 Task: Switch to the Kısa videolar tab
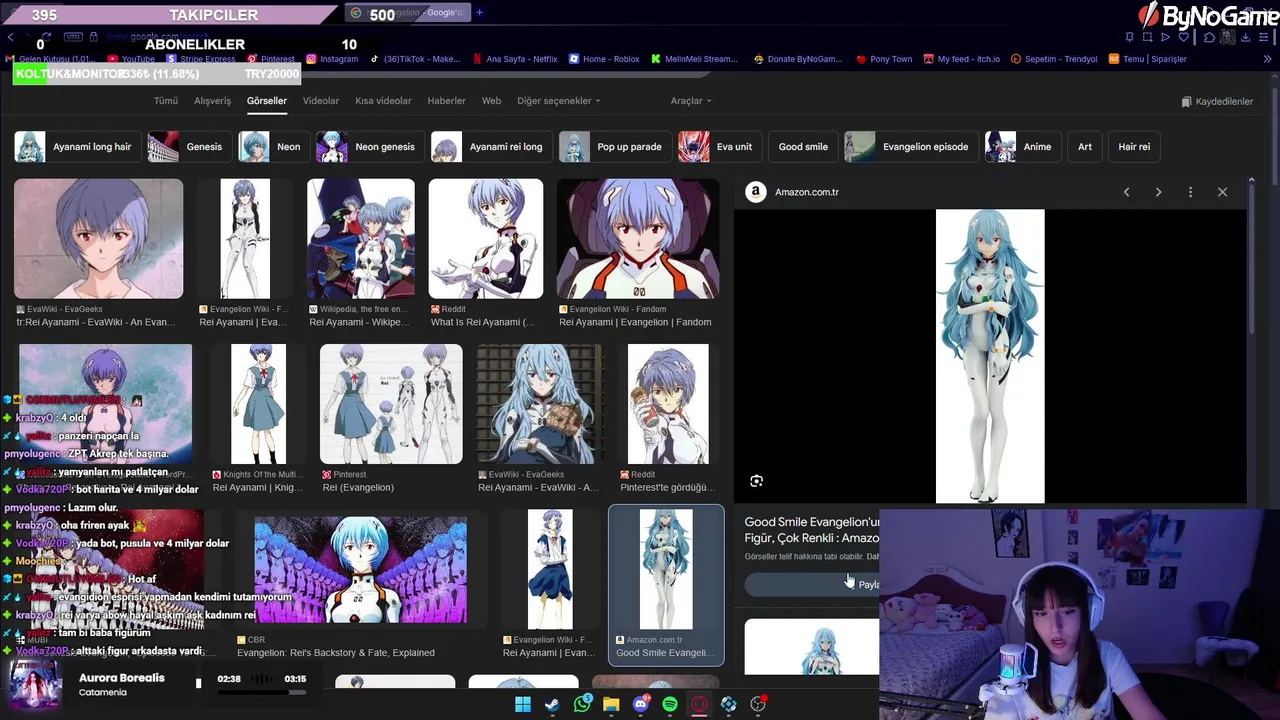pyautogui.click(x=383, y=101)
